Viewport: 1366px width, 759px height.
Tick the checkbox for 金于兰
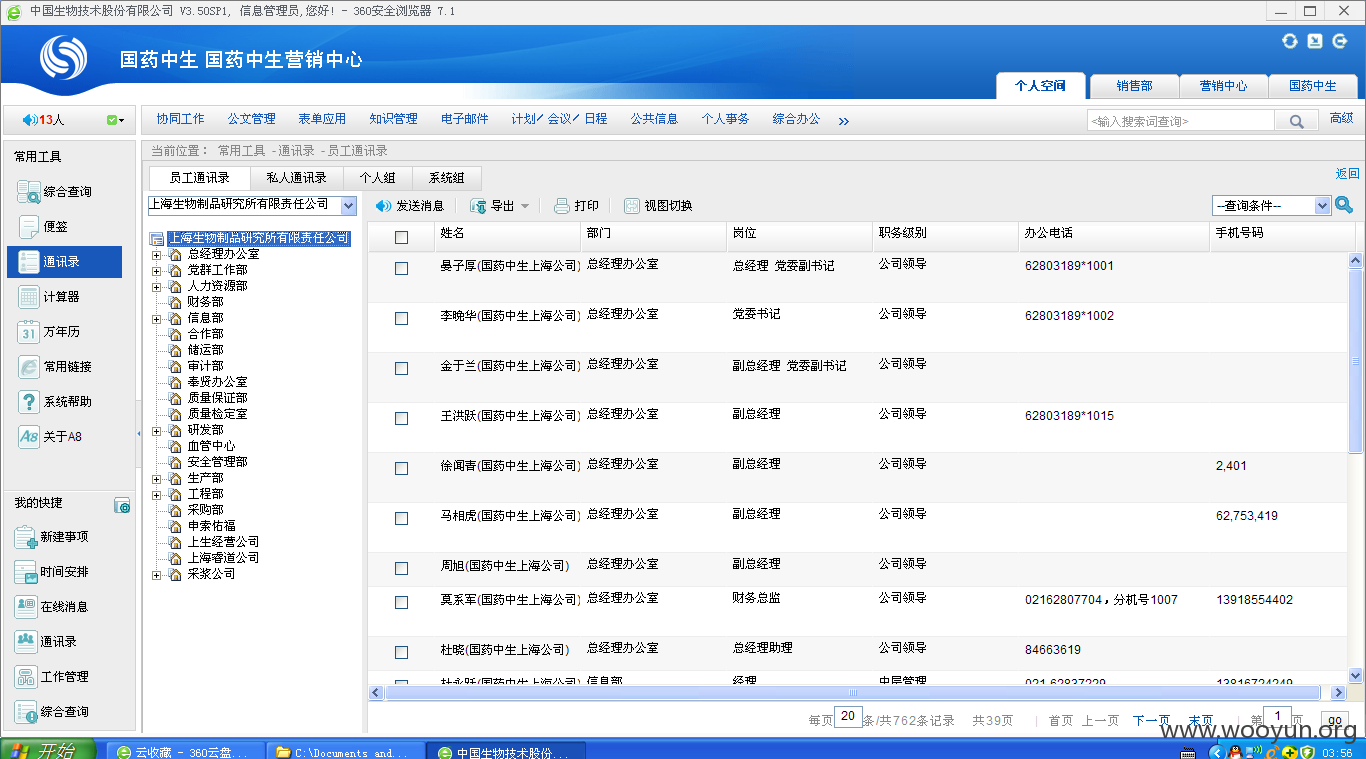(x=401, y=368)
